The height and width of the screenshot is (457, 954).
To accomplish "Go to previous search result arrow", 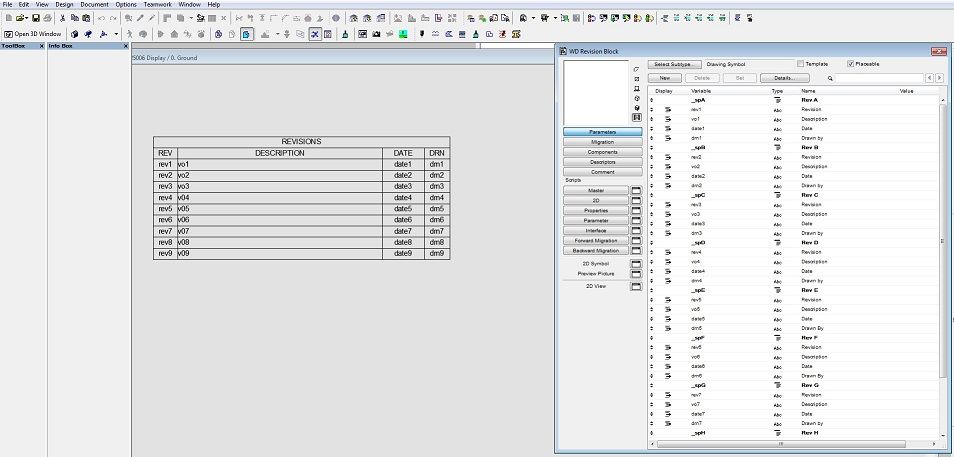I will point(929,78).
